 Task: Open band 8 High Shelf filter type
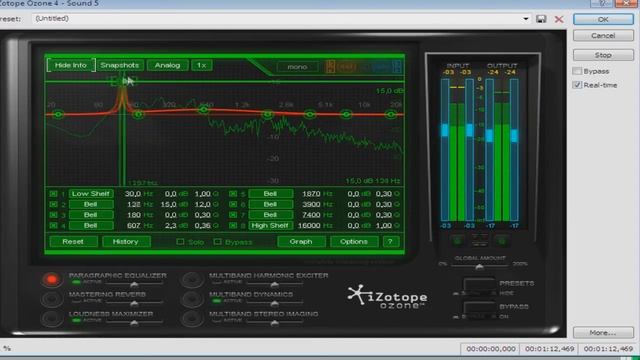click(x=270, y=226)
